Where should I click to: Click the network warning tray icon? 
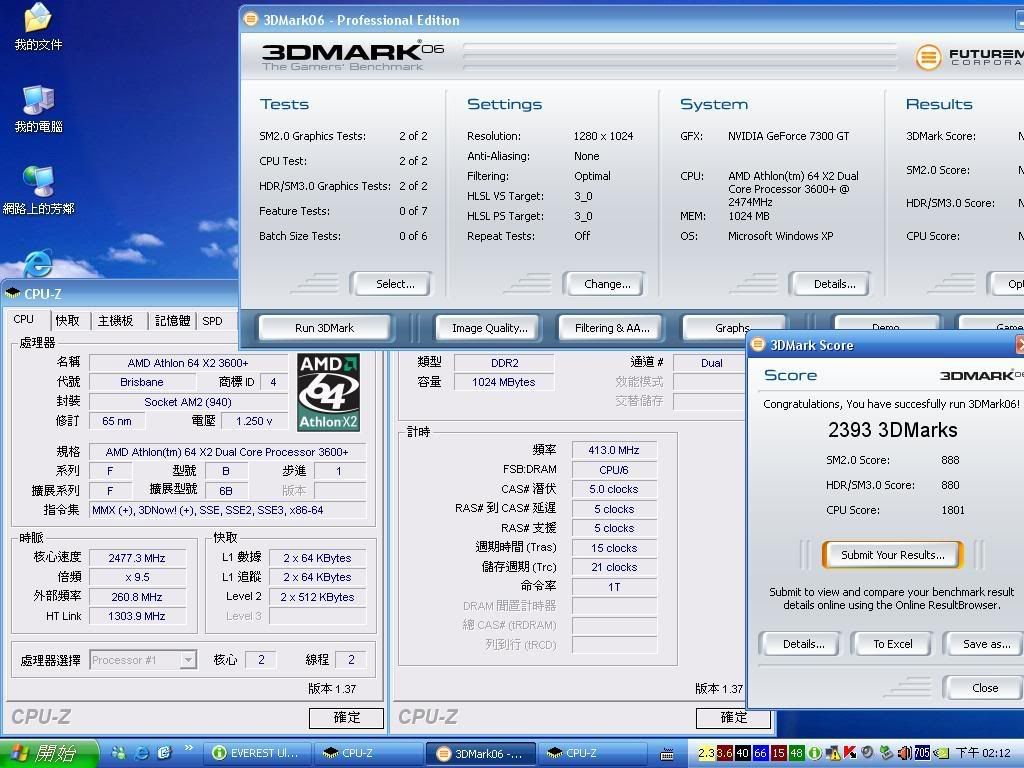coord(833,753)
